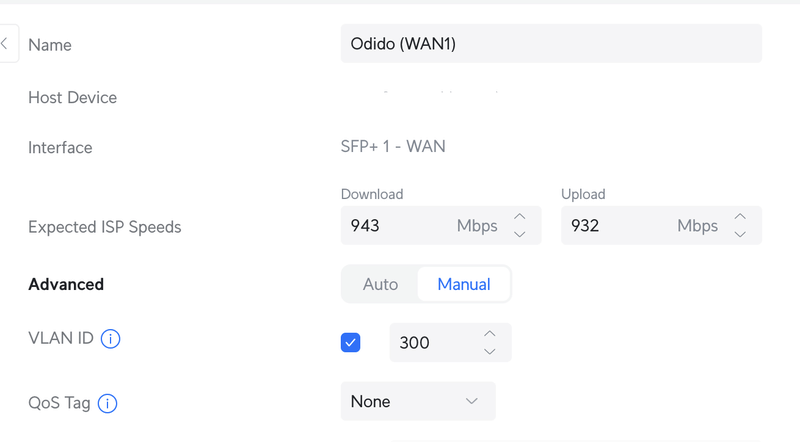Increment the VLAN ID number
This screenshot has height=442, width=800.
click(489, 333)
